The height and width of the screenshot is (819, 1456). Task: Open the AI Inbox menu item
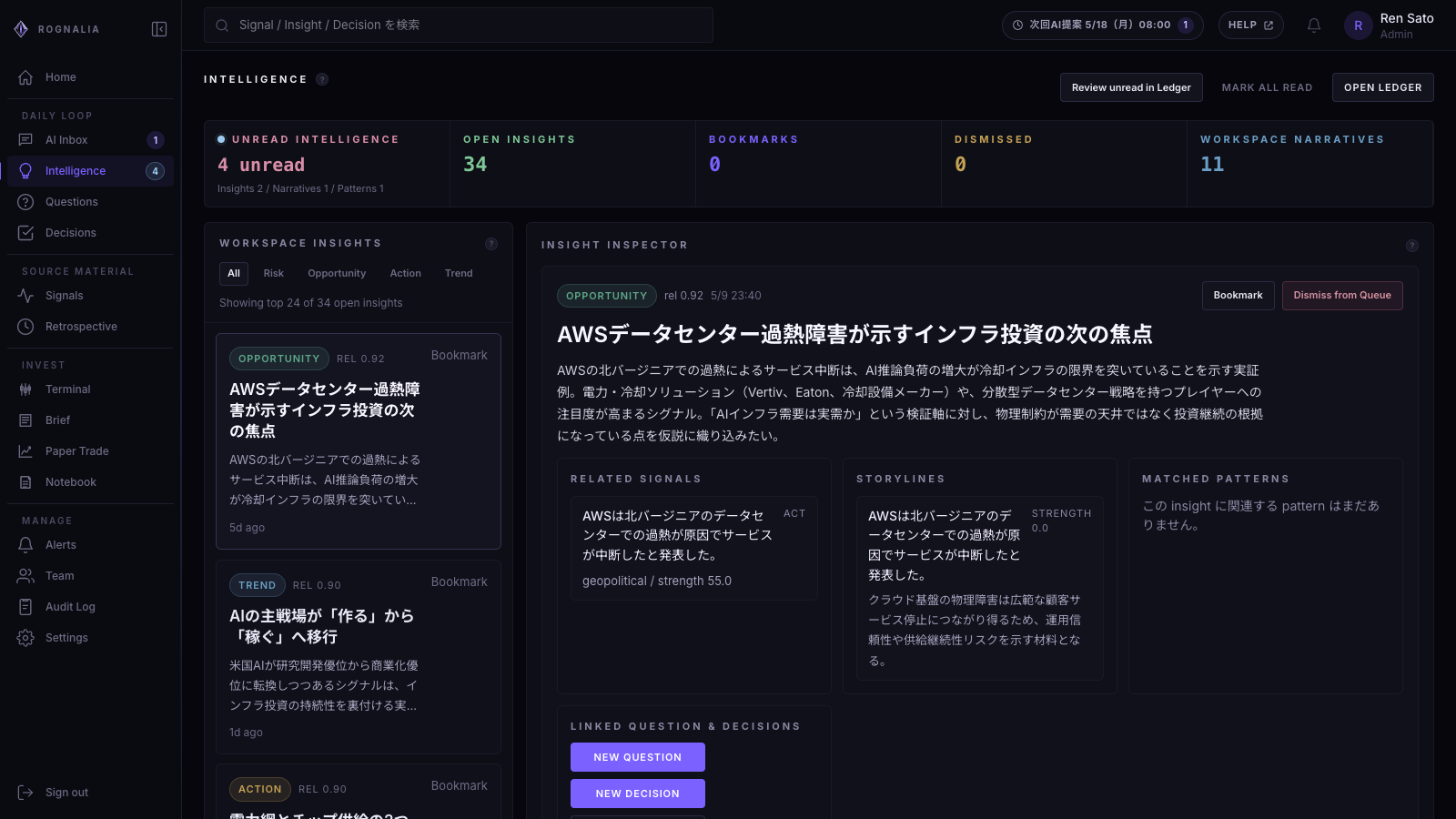click(90, 140)
